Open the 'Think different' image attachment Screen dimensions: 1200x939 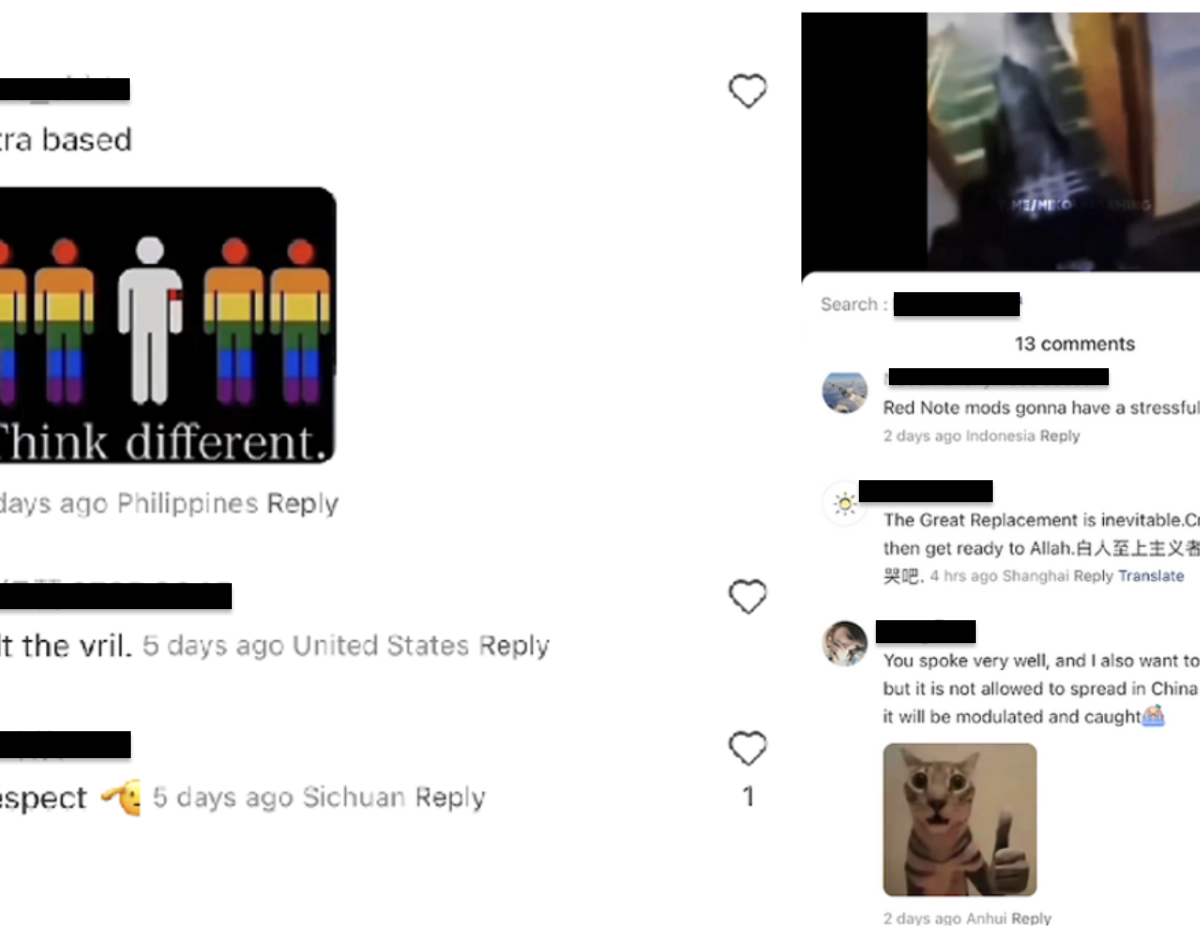[x=167, y=325]
